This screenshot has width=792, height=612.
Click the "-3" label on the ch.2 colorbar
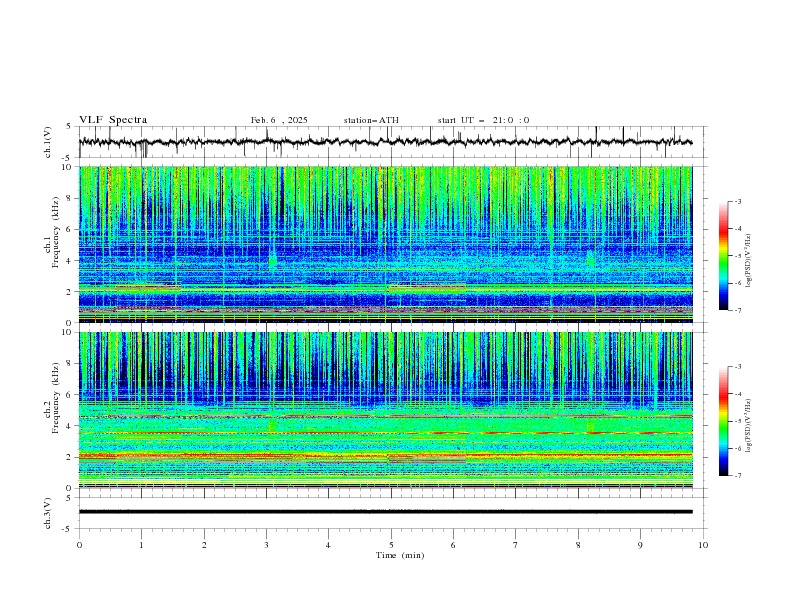click(x=738, y=367)
